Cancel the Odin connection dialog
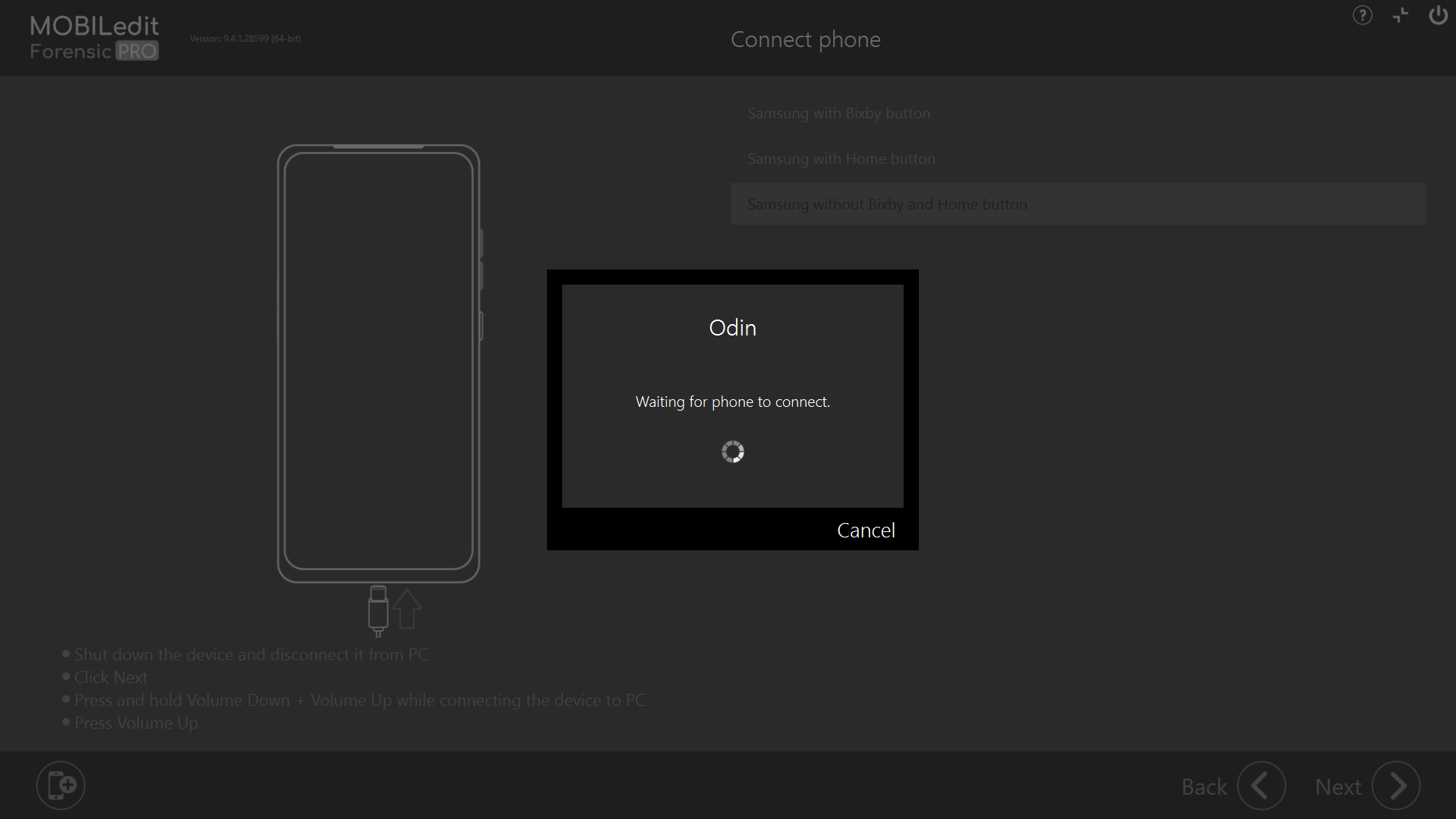Screen dimensions: 1456x819 [866, 530]
